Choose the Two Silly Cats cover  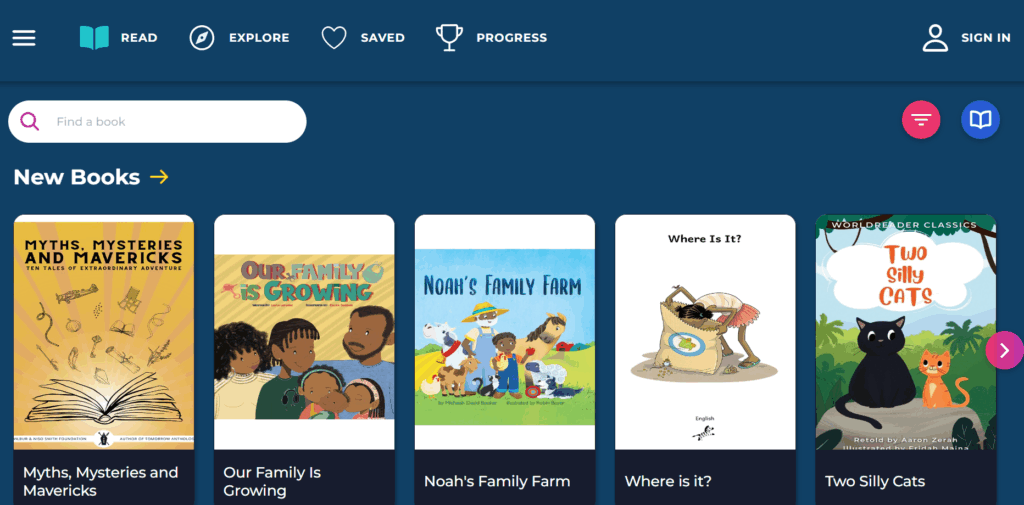[905, 333]
